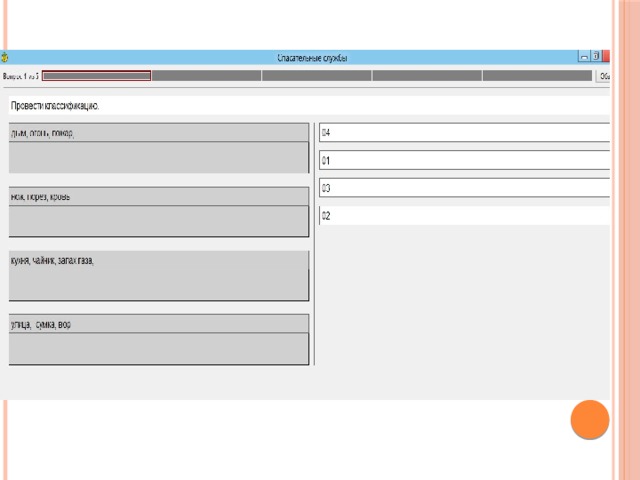The image size is (640, 480).
Task: Click the answer item 02
Action: [464, 215]
